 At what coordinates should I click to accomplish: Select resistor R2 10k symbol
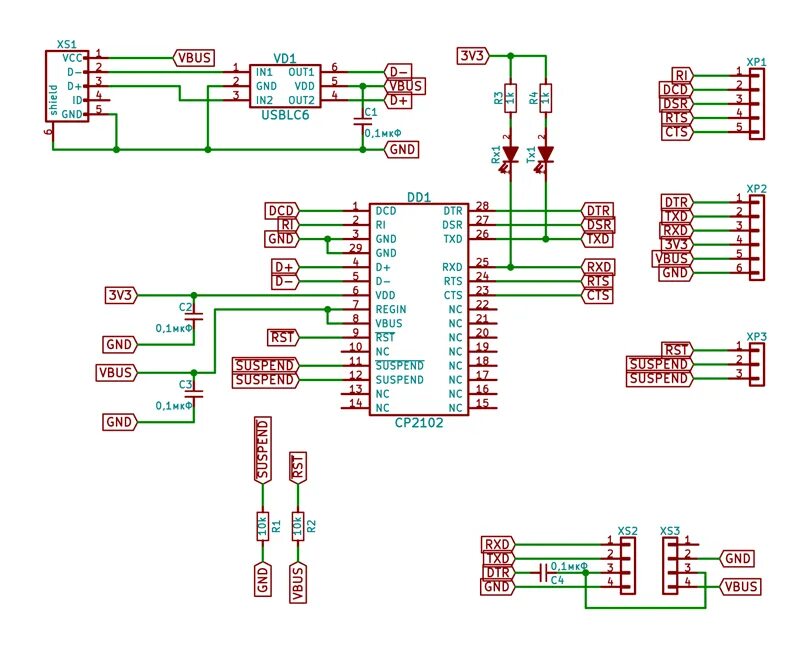[x=297, y=526]
